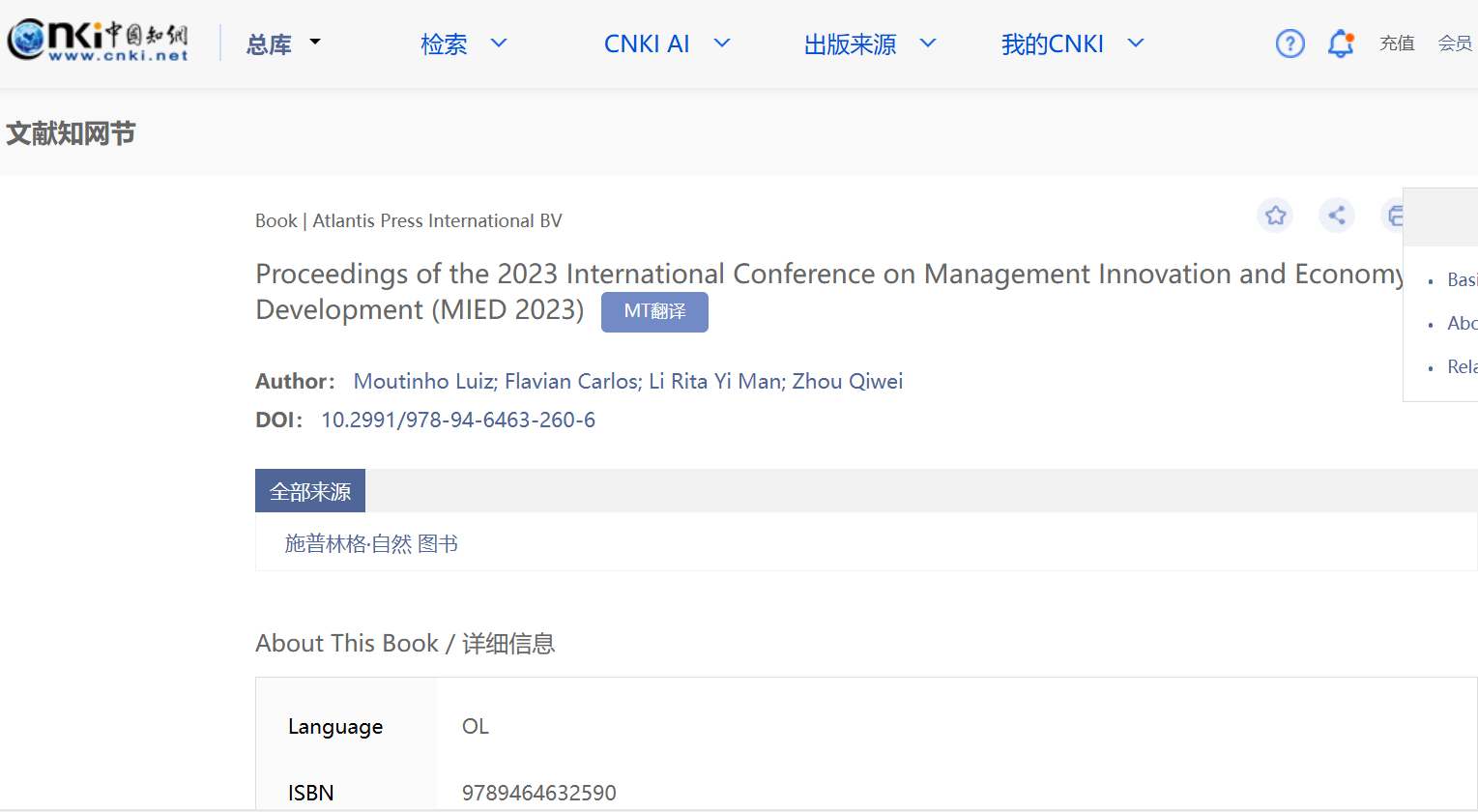Open author Flavian Carlos link
The width and height of the screenshot is (1478, 812).
(571, 382)
